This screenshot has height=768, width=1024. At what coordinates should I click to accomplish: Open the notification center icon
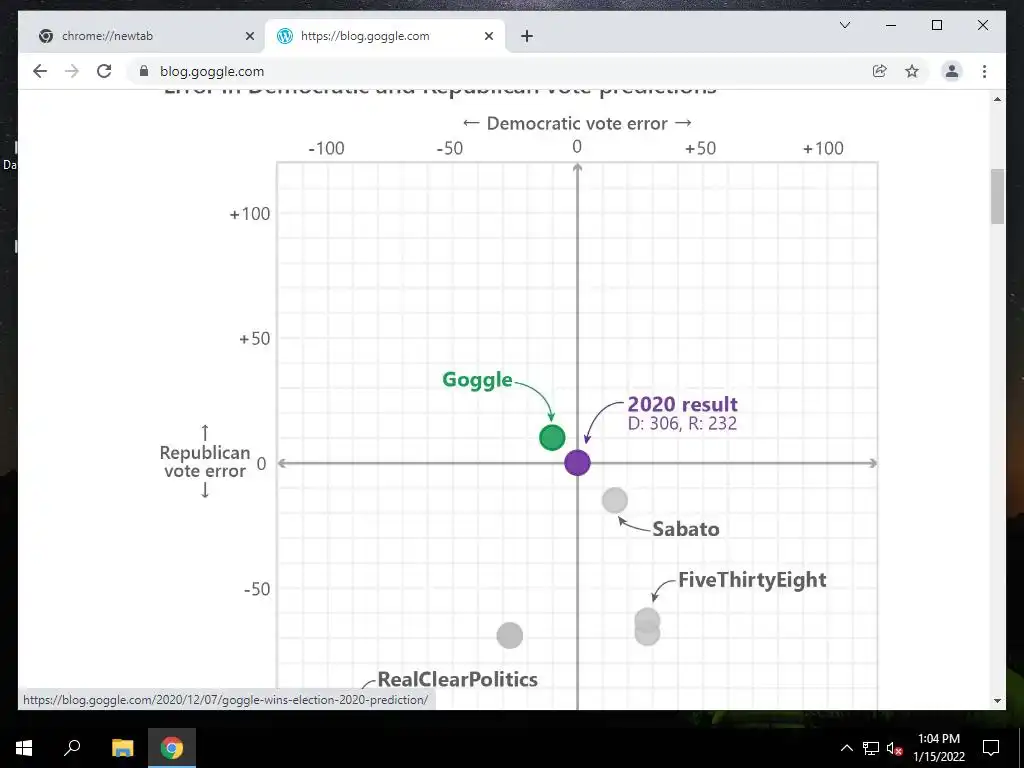tap(991, 748)
